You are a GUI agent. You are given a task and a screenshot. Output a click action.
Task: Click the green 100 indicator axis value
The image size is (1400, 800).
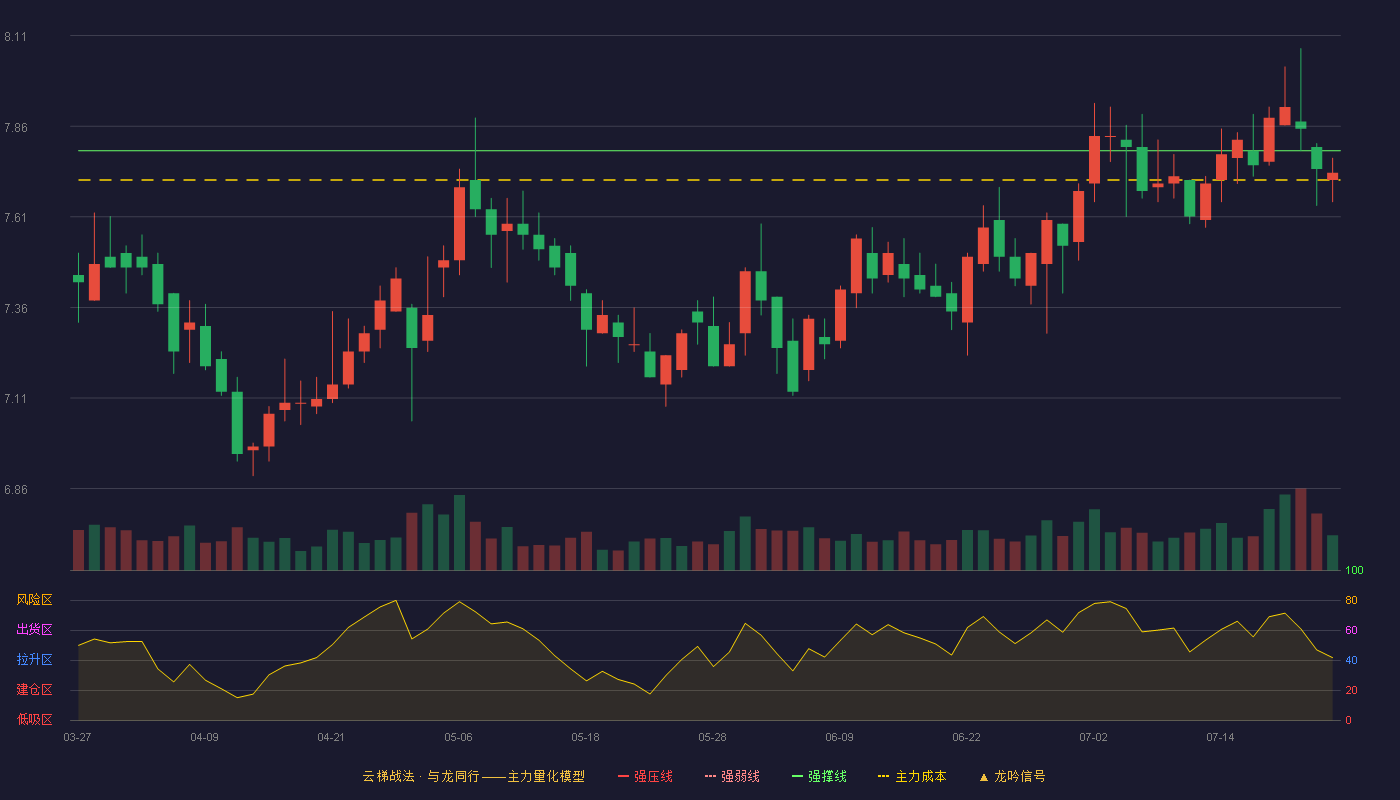[x=1354, y=570]
